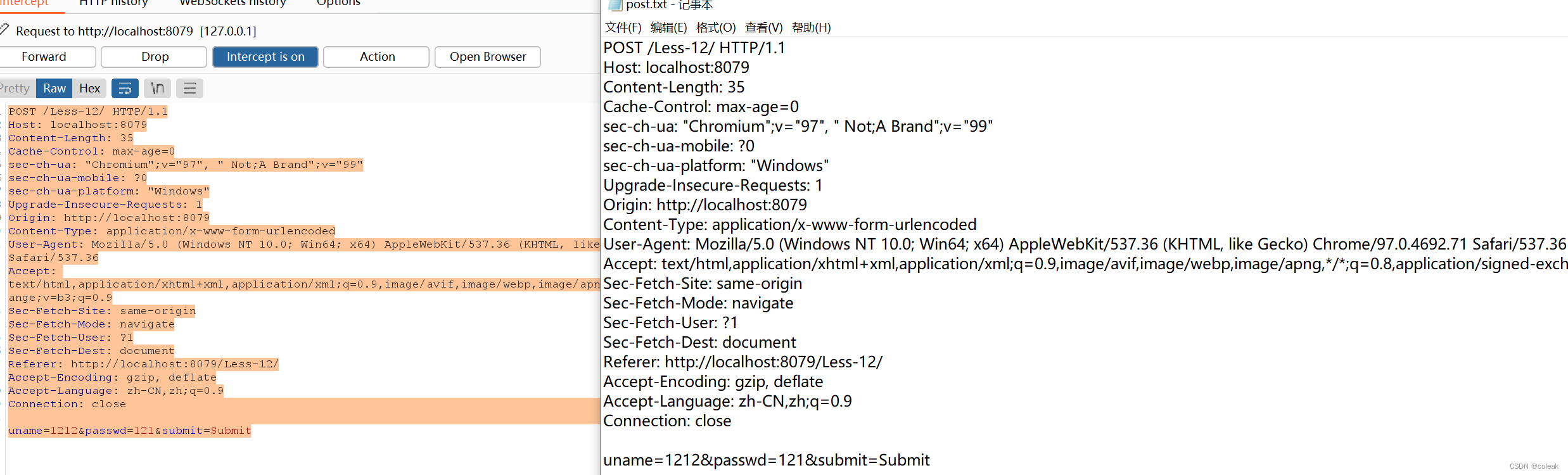The height and width of the screenshot is (475, 1568).
Task: Click Upgrade-Insecure-Requests in Notepad
Action: (x=713, y=185)
